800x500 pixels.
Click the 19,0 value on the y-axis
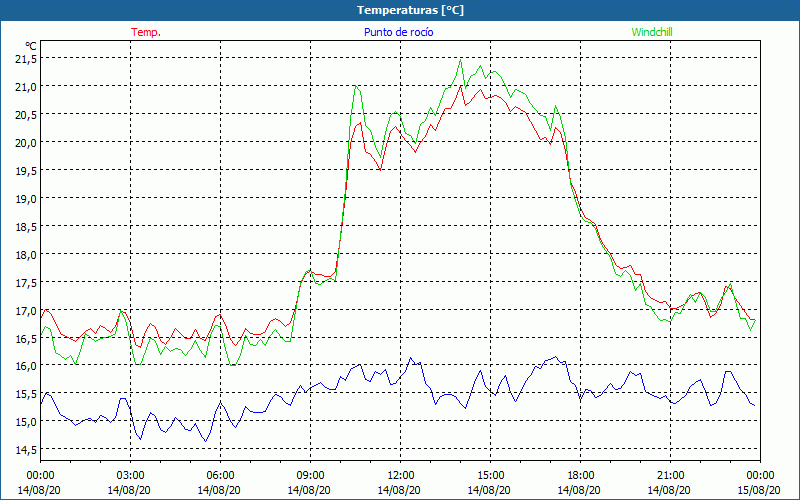[x=26, y=199]
